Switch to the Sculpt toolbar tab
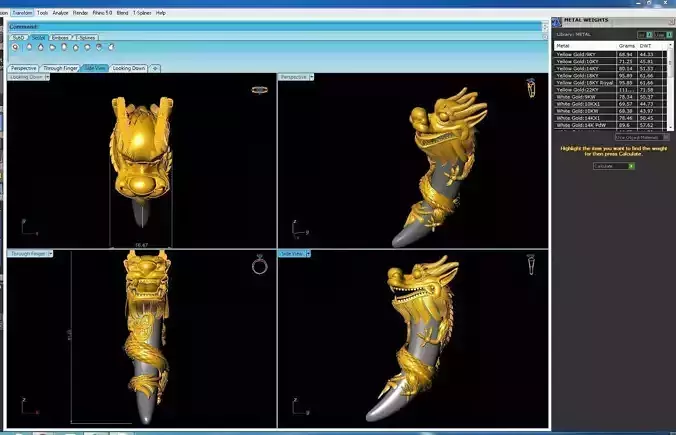This screenshot has width=676, height=435. pos(38,38)
